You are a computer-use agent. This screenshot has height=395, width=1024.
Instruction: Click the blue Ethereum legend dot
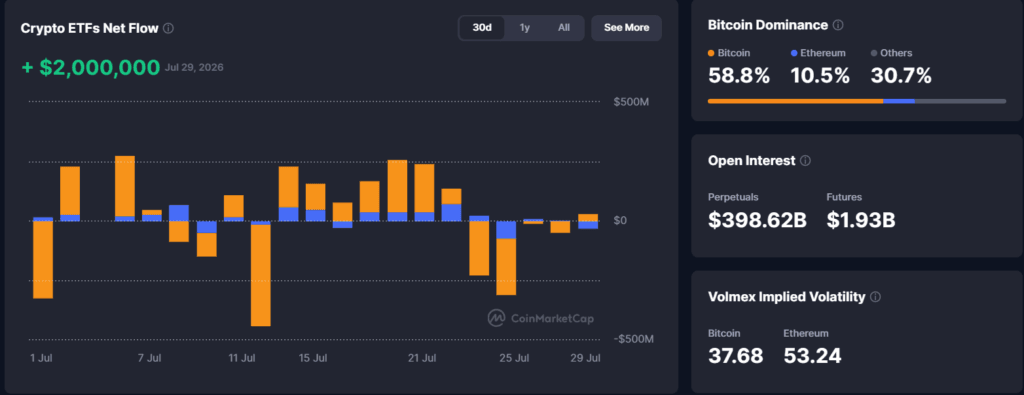(793, 54)
